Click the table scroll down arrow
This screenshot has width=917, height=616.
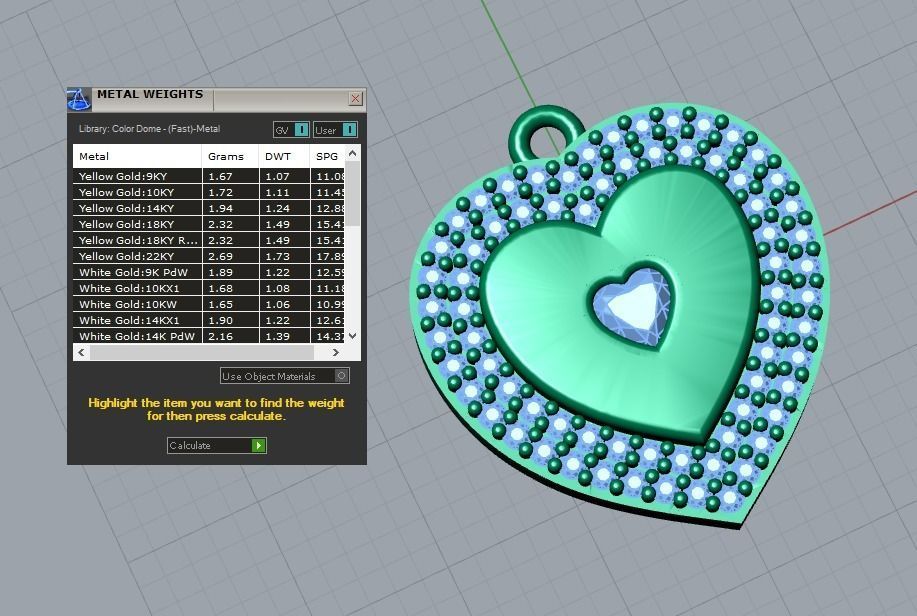click(x=352, y=336)
